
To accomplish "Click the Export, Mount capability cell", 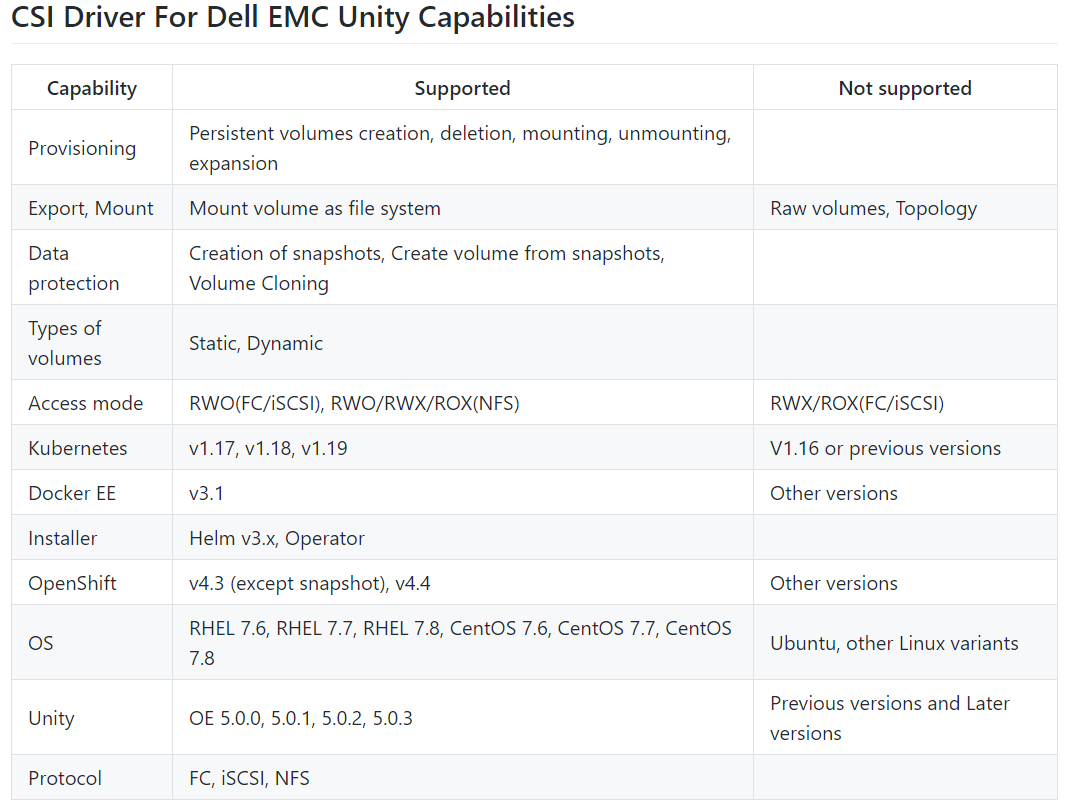I will coord(92,208).
